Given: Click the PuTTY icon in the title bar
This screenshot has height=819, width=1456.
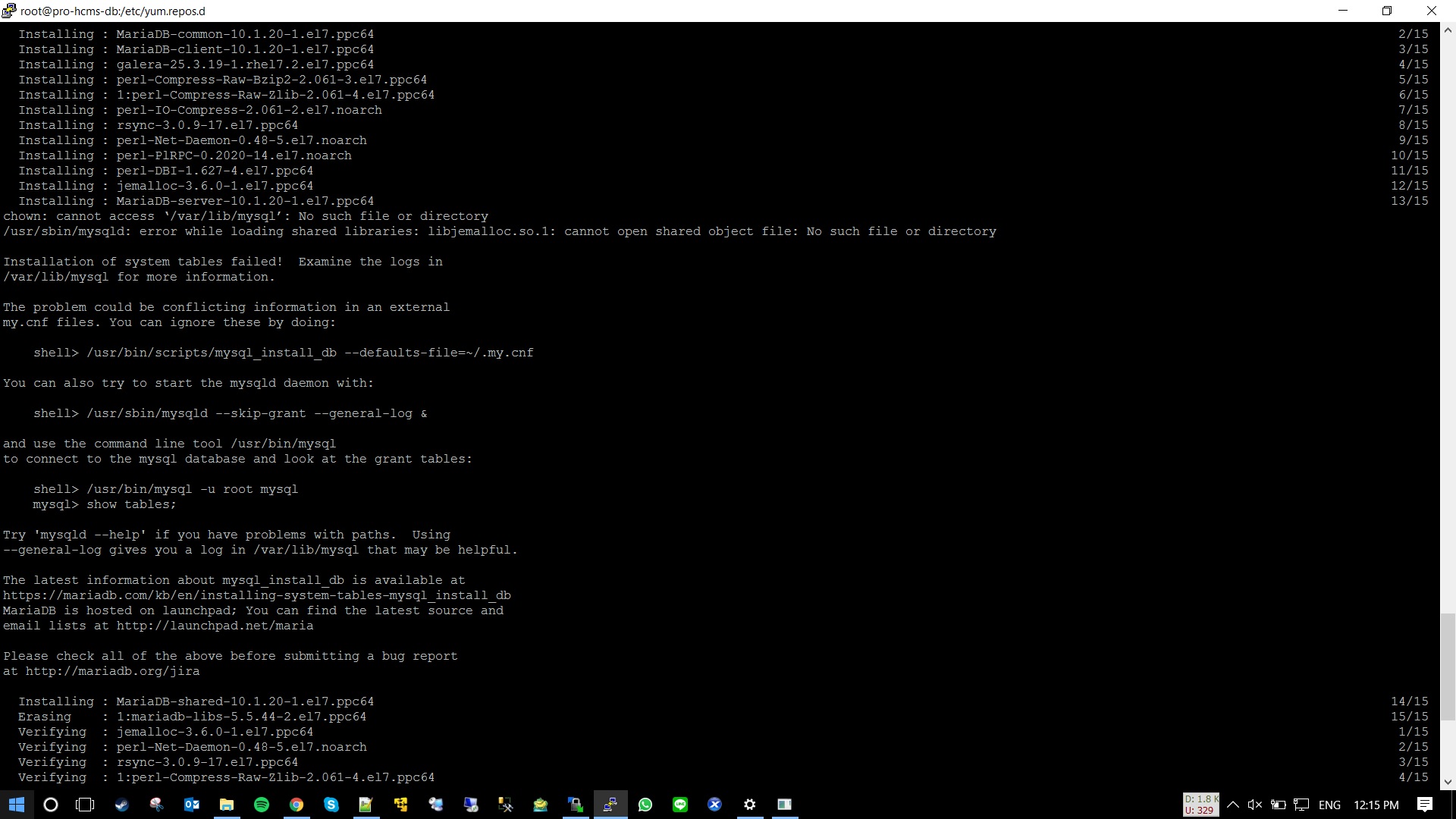Looking at the screenshot, I should coord(9,11).
